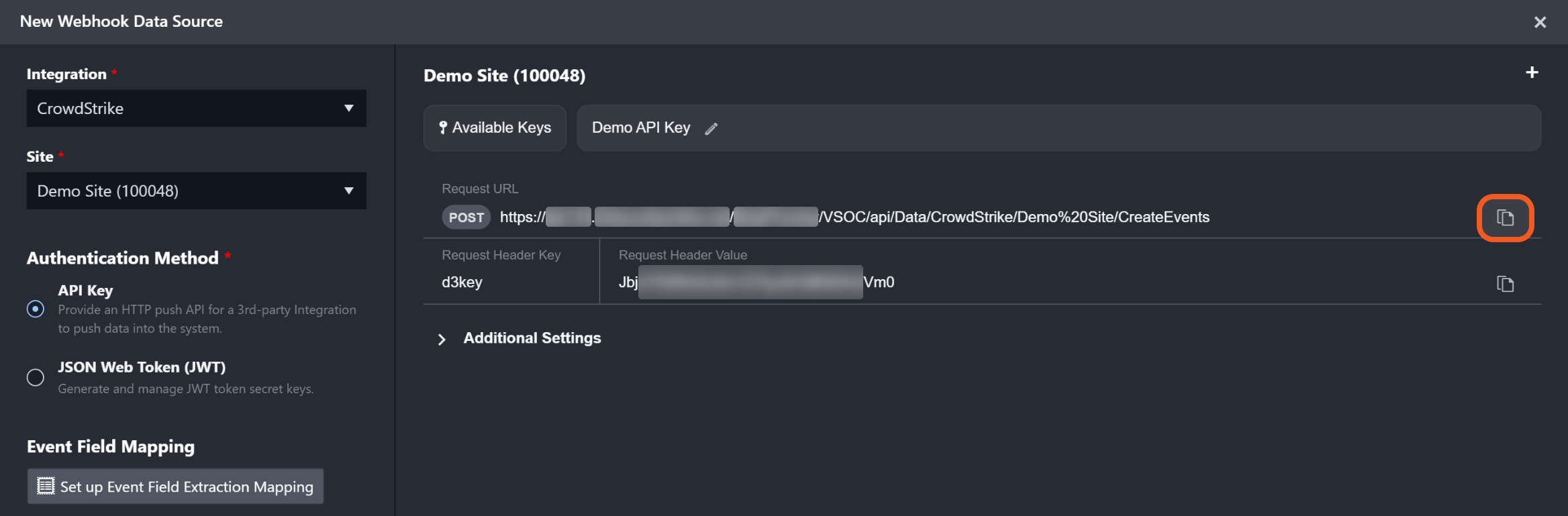This screenshot has width=1568, height=516.
Task: Expand the Additional Settings section
Action: pyautogui.click(x=442, y=339)
